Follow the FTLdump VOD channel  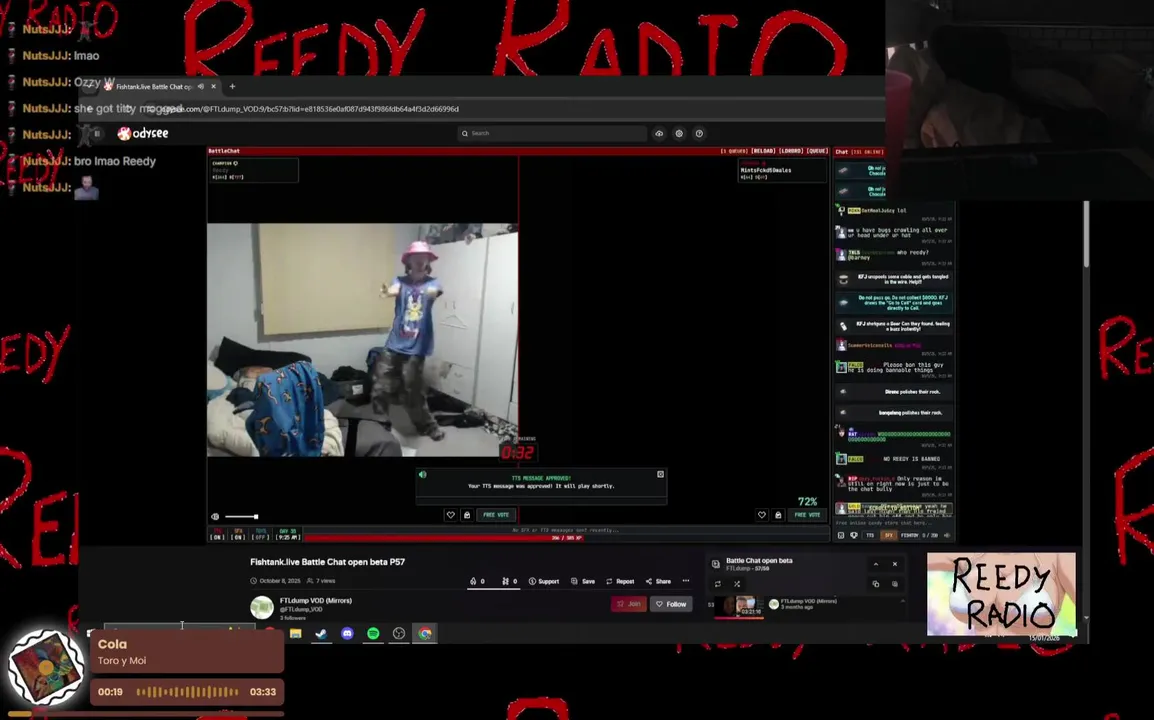click(671, 604)
